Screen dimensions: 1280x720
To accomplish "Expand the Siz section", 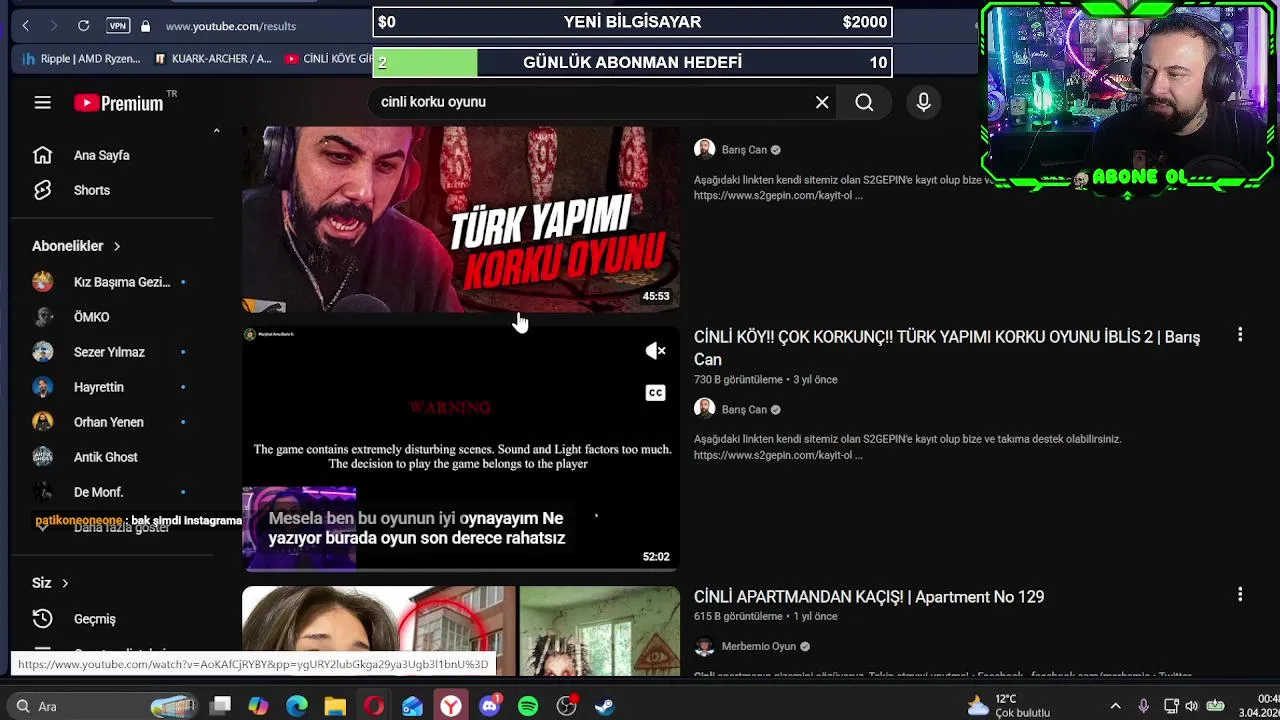I will pos(50,583).
